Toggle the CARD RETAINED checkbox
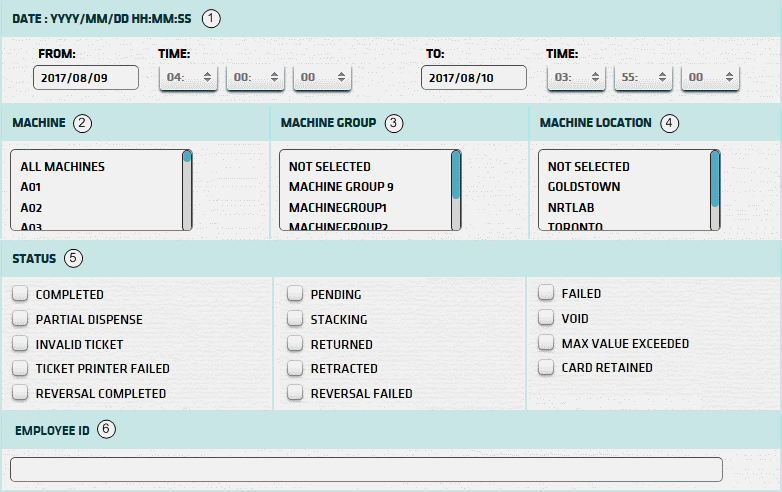Viewport: 782px width, 492px height. click(546, 367)
